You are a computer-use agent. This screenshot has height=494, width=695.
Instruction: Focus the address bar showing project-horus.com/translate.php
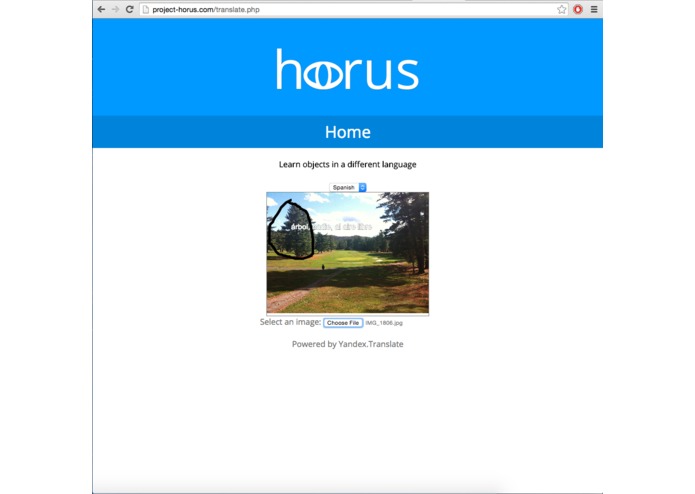(x=354, y=9)
